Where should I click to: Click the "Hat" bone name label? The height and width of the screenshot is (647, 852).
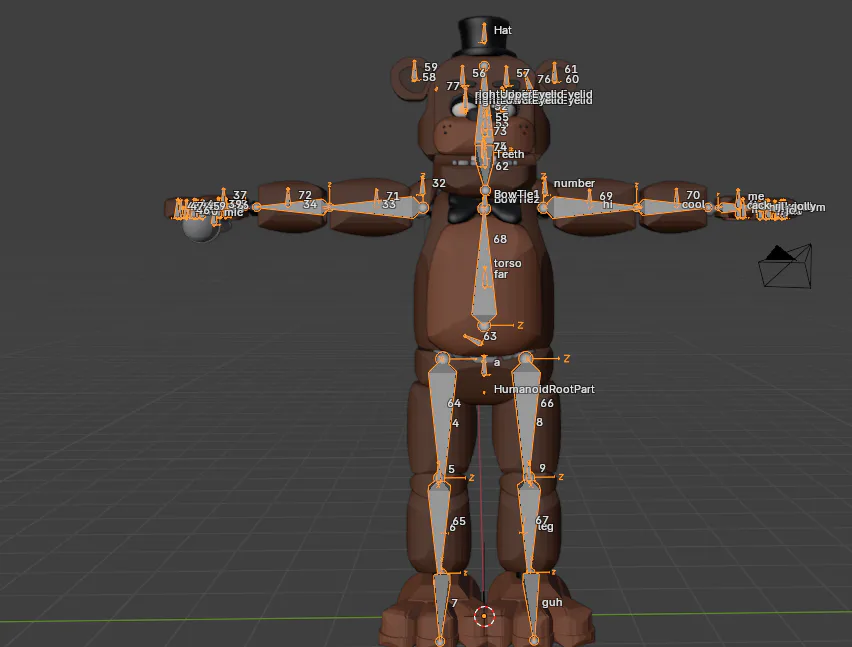click(503, 30)
